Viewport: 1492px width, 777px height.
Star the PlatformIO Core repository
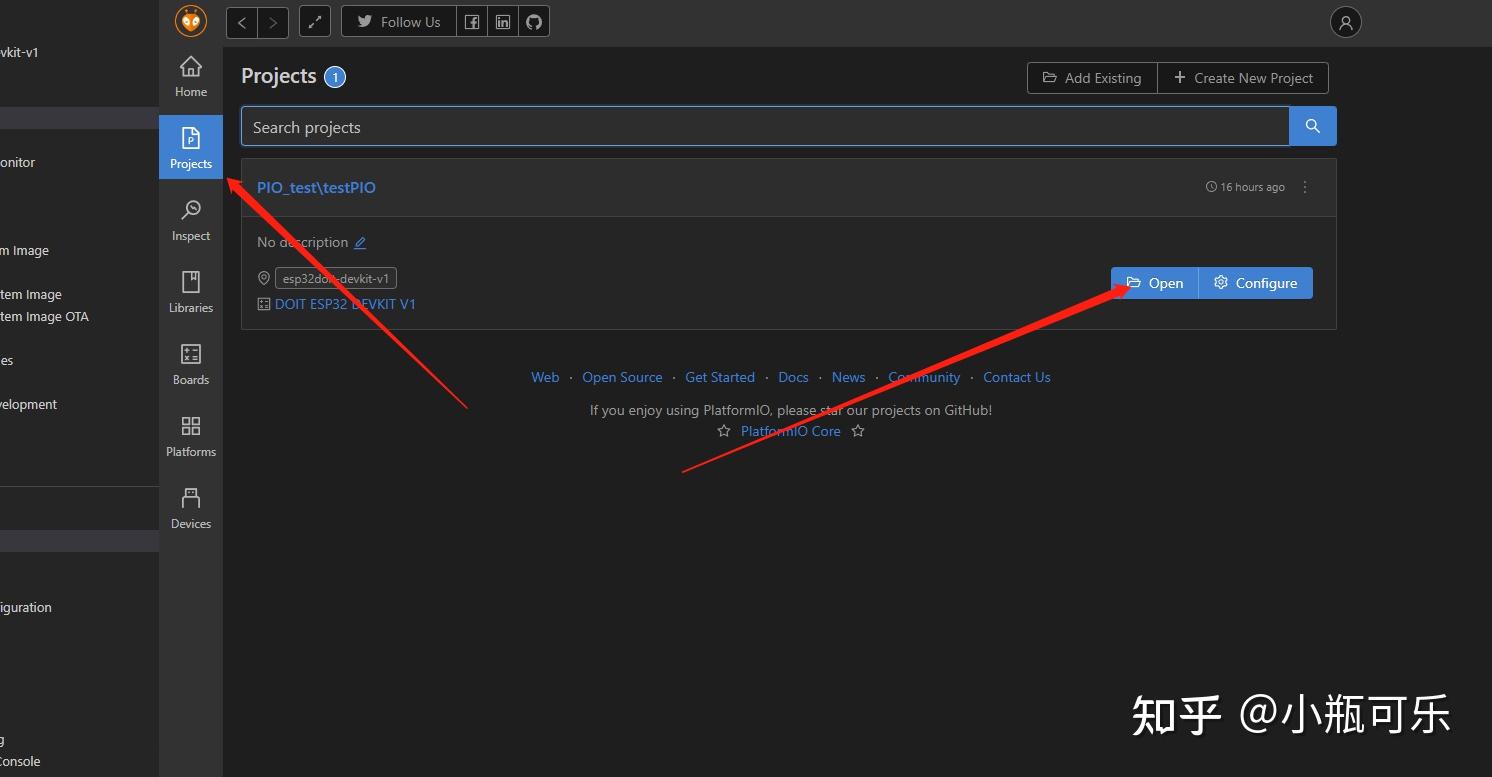pyautogui.click(x=724, y=430)
